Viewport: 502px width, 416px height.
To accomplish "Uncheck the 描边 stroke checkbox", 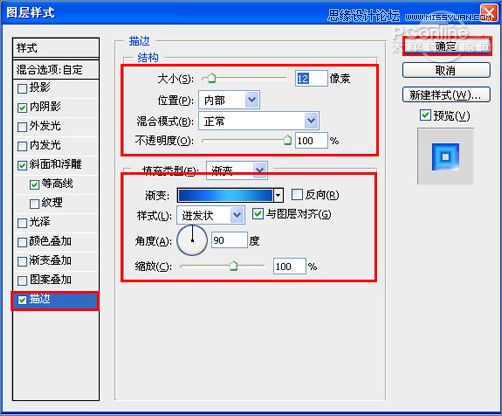I will click(22, 300).
